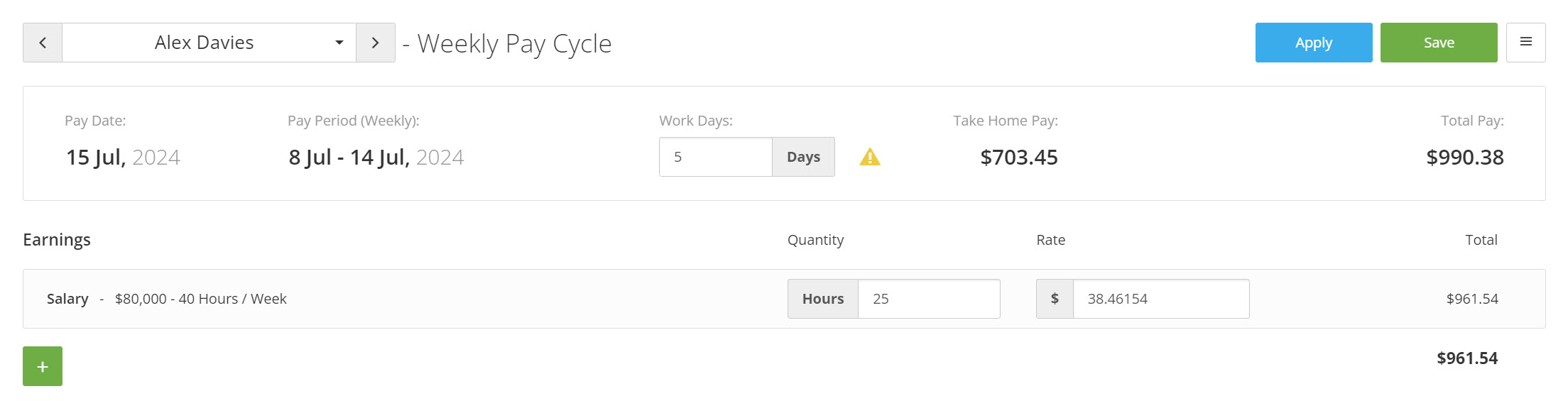Go to next employee with right chevron
The height and width of the screenshot is (401, 1568).
click(376, 43)
